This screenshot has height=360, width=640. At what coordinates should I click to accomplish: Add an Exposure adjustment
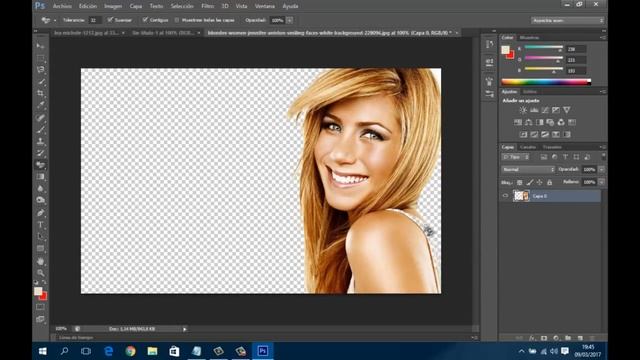(x=556, y=110)
